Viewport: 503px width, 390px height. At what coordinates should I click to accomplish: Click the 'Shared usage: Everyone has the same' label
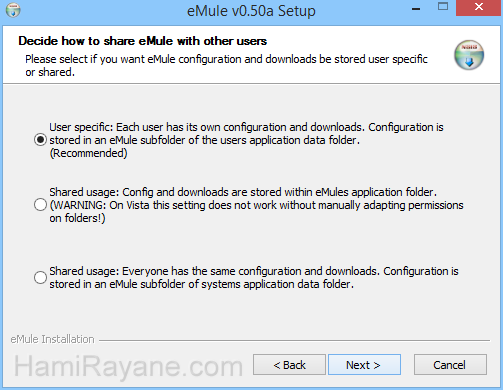tap(254, 277)
